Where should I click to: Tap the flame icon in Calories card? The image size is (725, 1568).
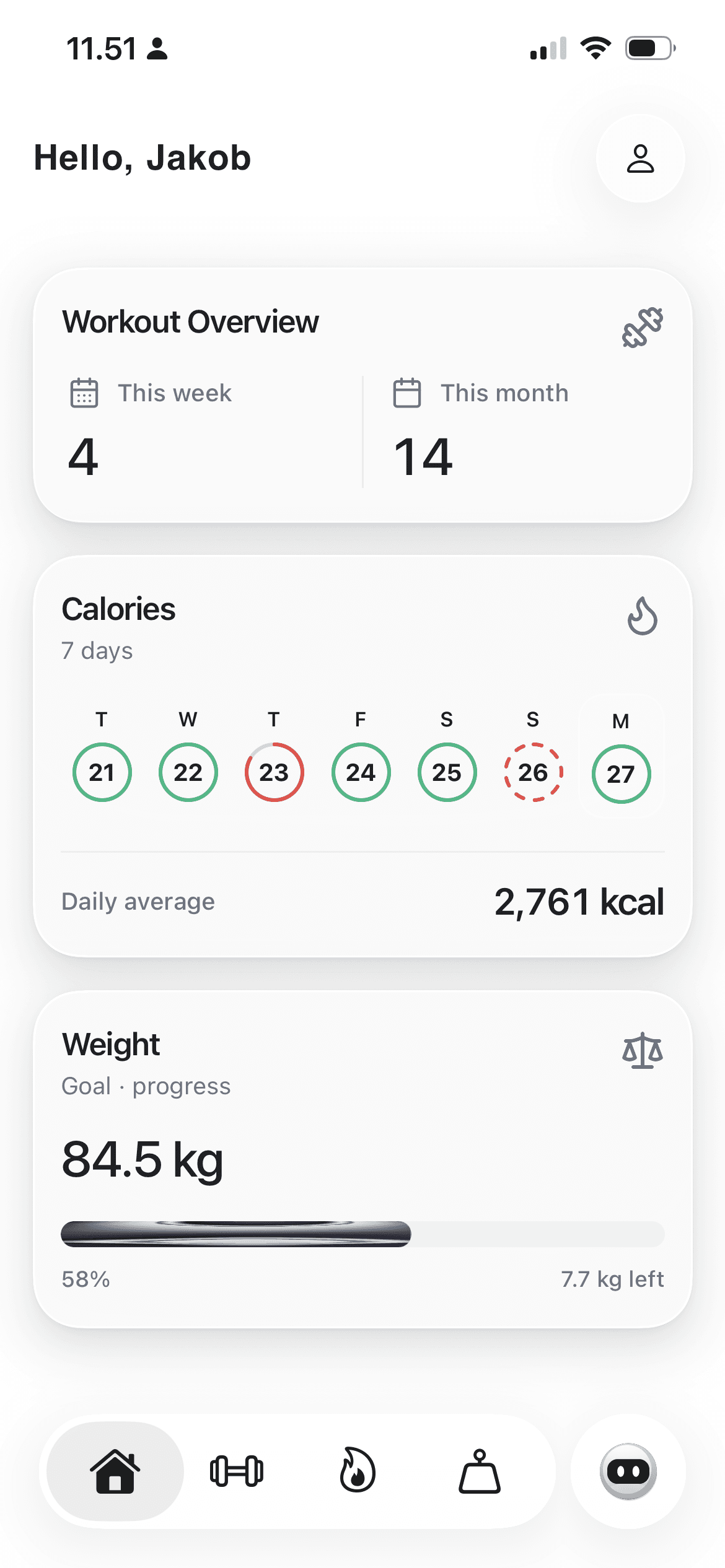pyautogui.click(x=643, y=616)
